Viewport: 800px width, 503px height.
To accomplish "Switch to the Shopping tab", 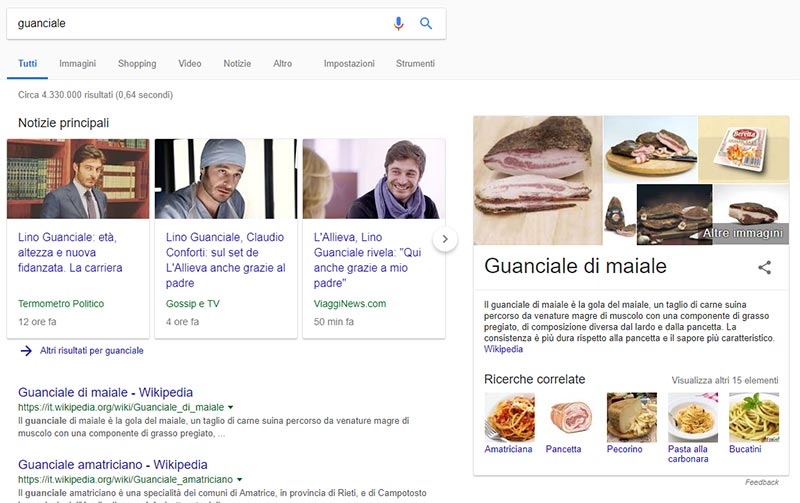I will tap(137, 64).
